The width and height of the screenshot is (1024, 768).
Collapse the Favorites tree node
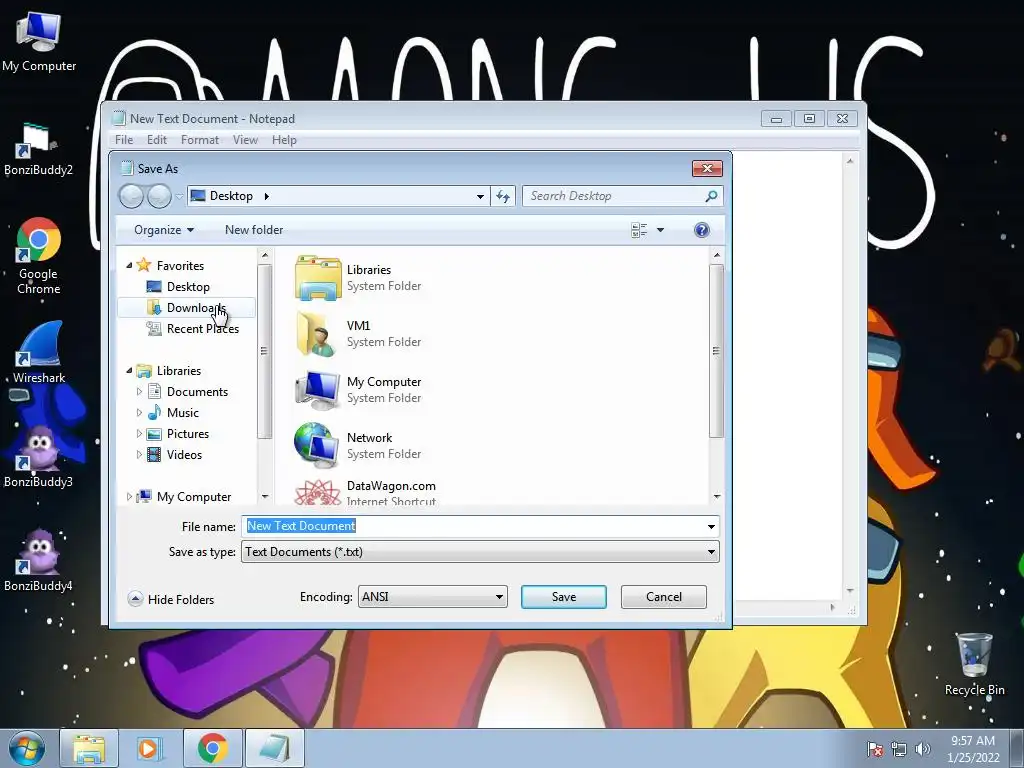click(x=129, y=265)
